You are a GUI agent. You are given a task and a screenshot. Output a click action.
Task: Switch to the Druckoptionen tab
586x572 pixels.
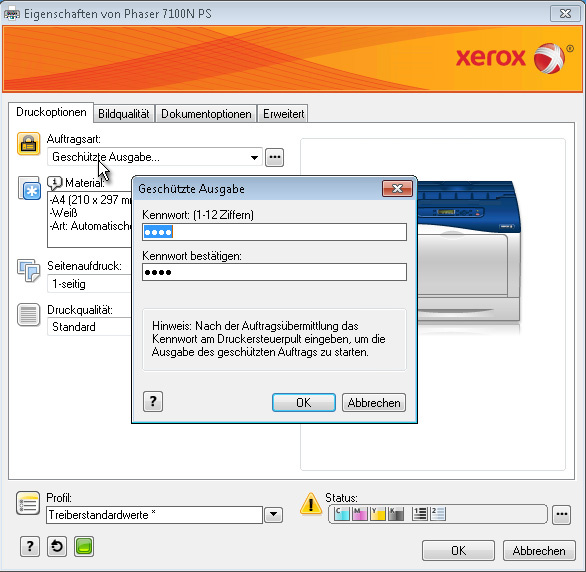pos(51,112)
